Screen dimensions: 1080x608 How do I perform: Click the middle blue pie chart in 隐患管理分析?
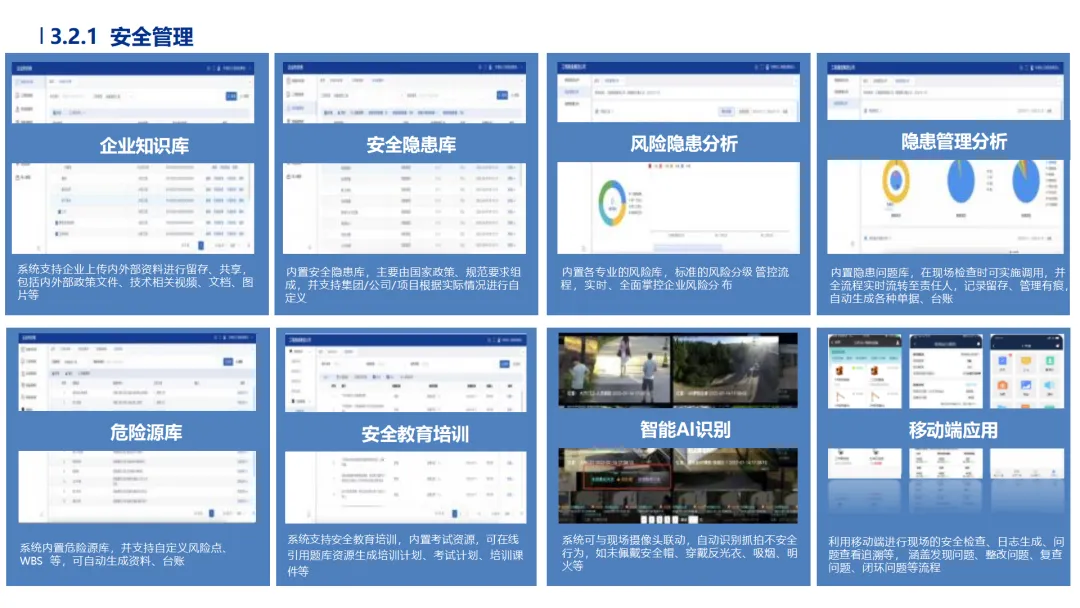click(x=961, y=181)
